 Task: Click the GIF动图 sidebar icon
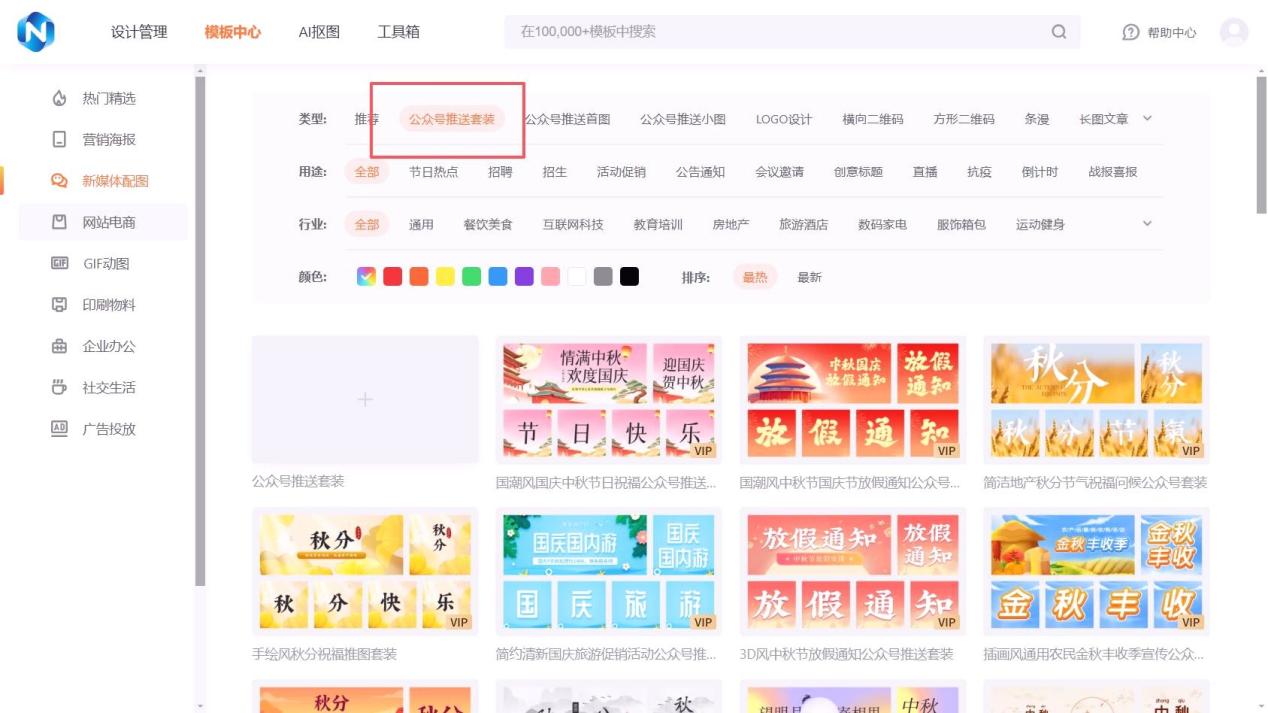[59, 264]
